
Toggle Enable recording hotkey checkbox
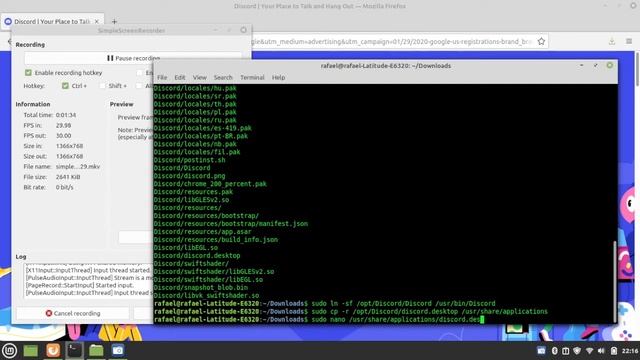28,73
